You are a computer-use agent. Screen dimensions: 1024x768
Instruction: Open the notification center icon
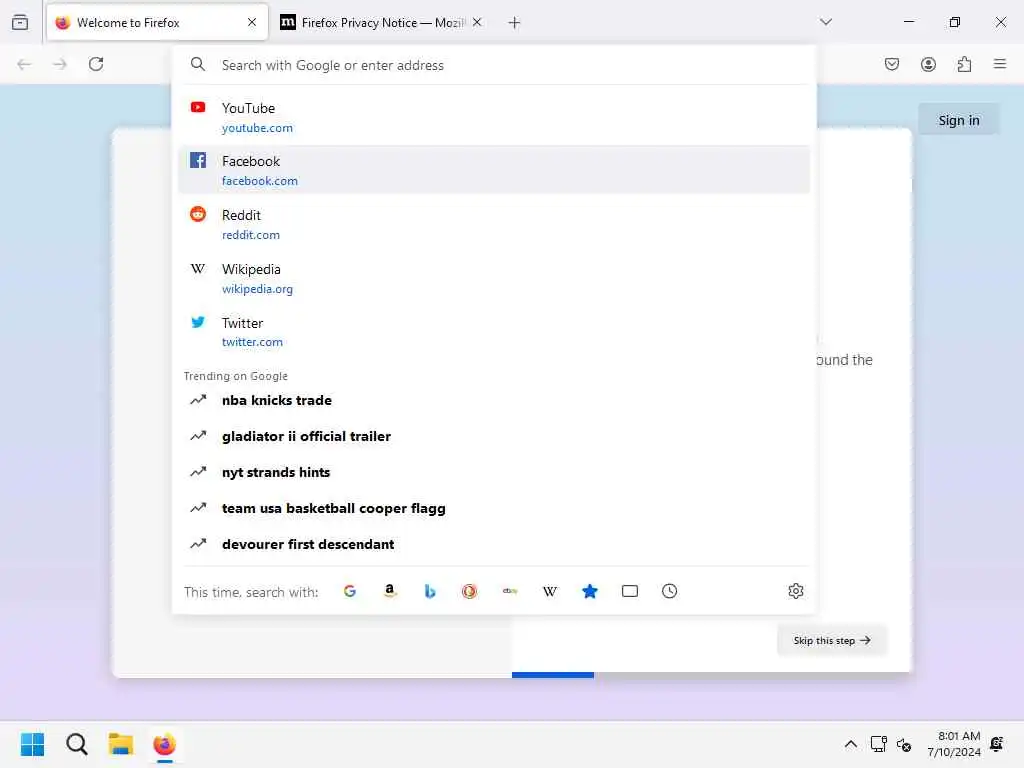coord(997,744)
